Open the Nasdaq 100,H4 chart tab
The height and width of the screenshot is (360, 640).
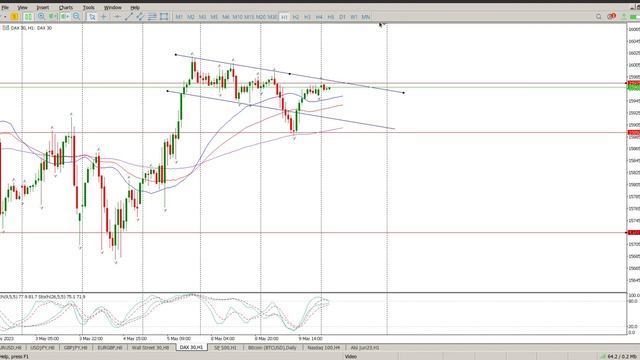pyautogui.click(x=324, y=348)
